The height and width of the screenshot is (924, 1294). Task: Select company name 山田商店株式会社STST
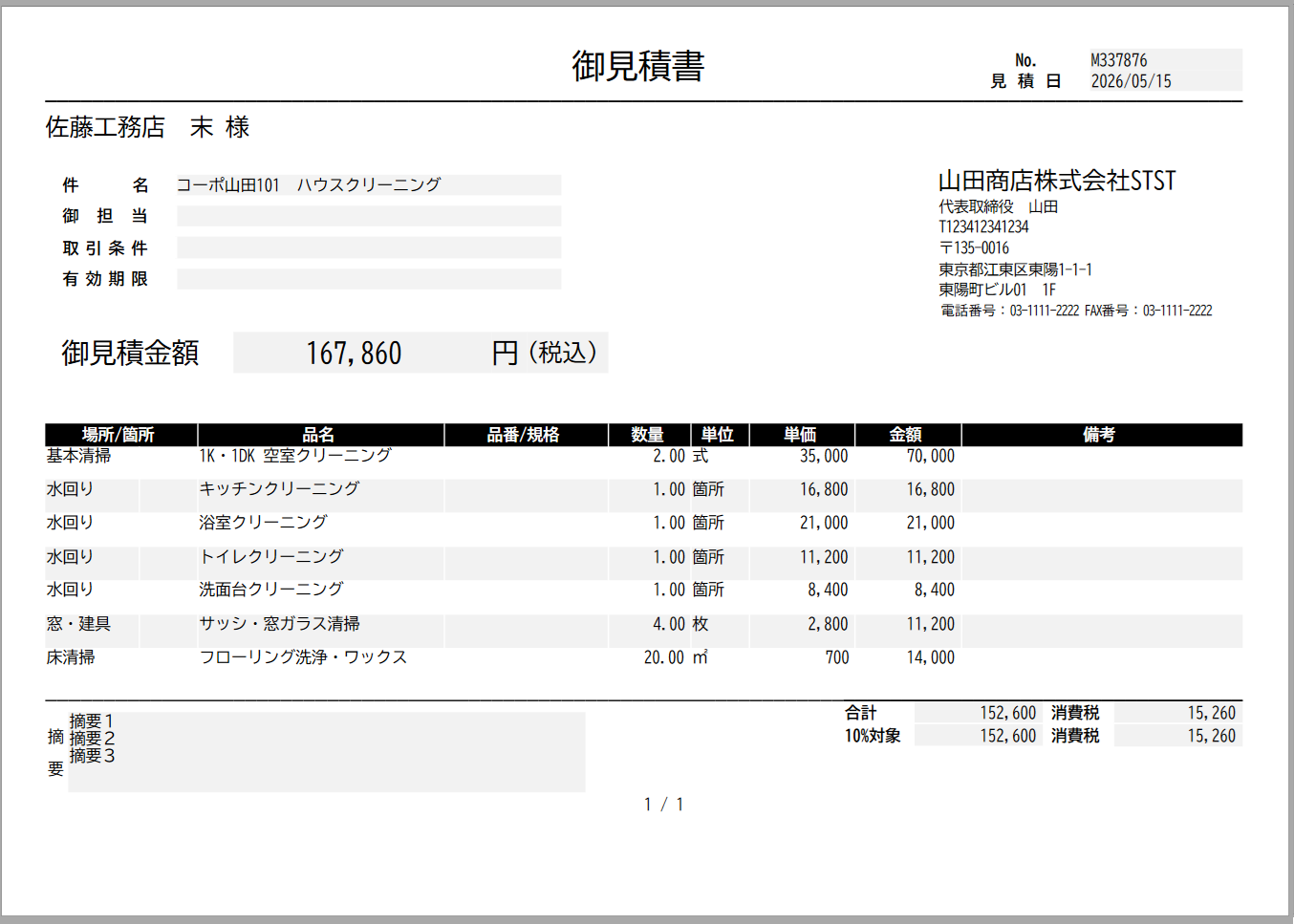1057,181
